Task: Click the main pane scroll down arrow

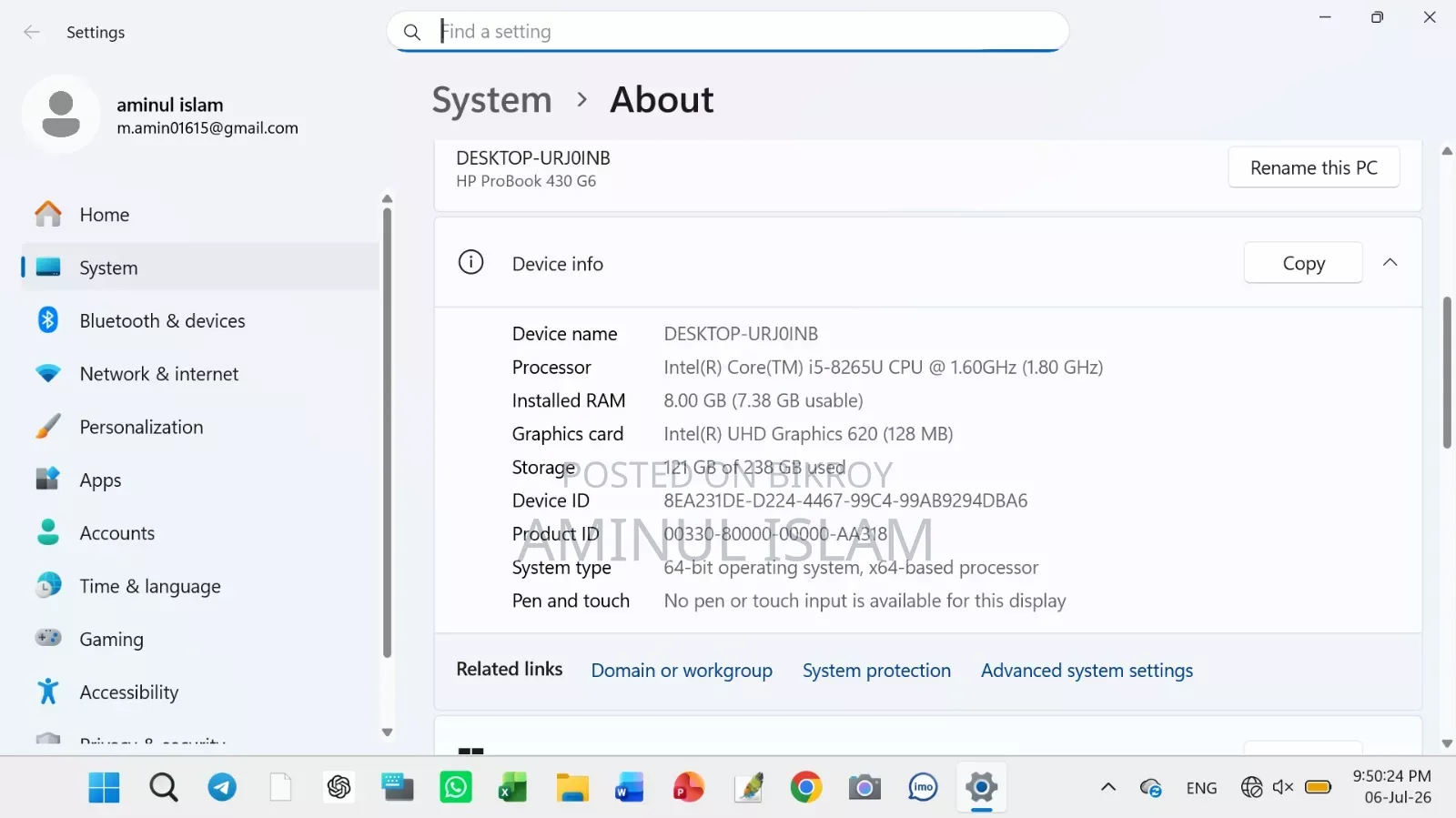Action: 1447,743
